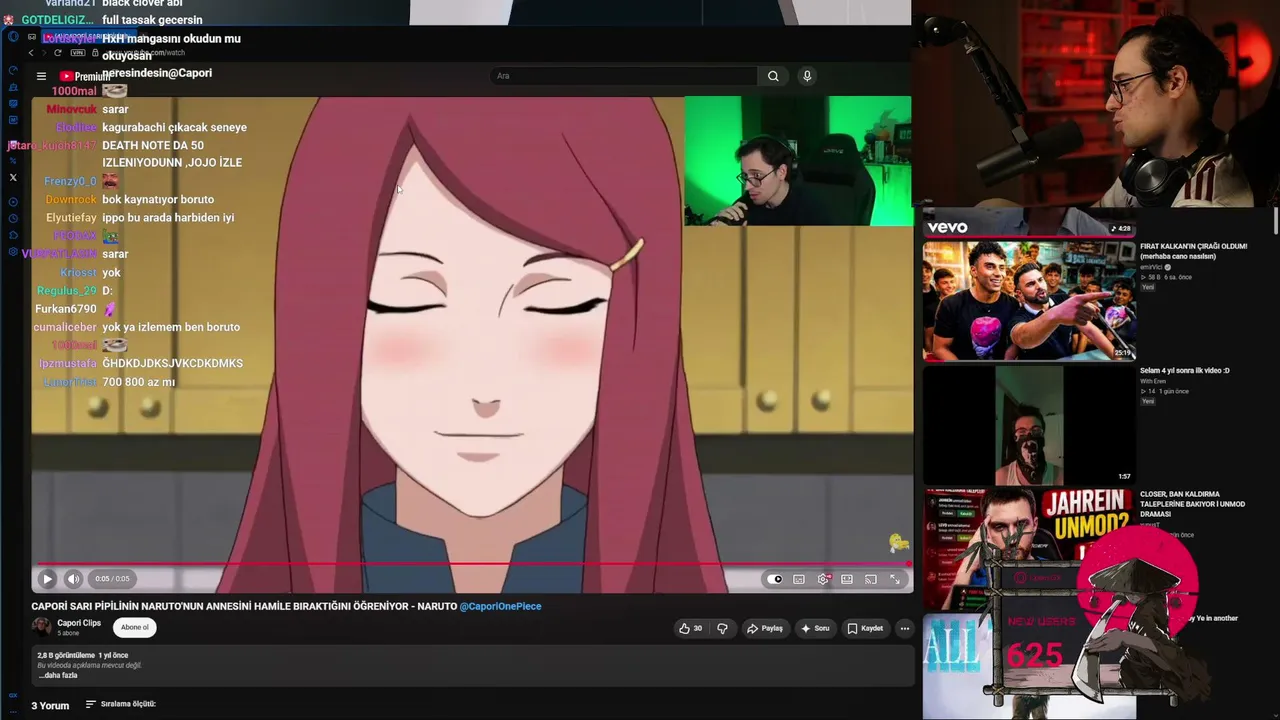The image size is (1280, 720).
Task: Open the JAHREIN UNMOD video thumbnail
Action: (x=1028, y=549)
